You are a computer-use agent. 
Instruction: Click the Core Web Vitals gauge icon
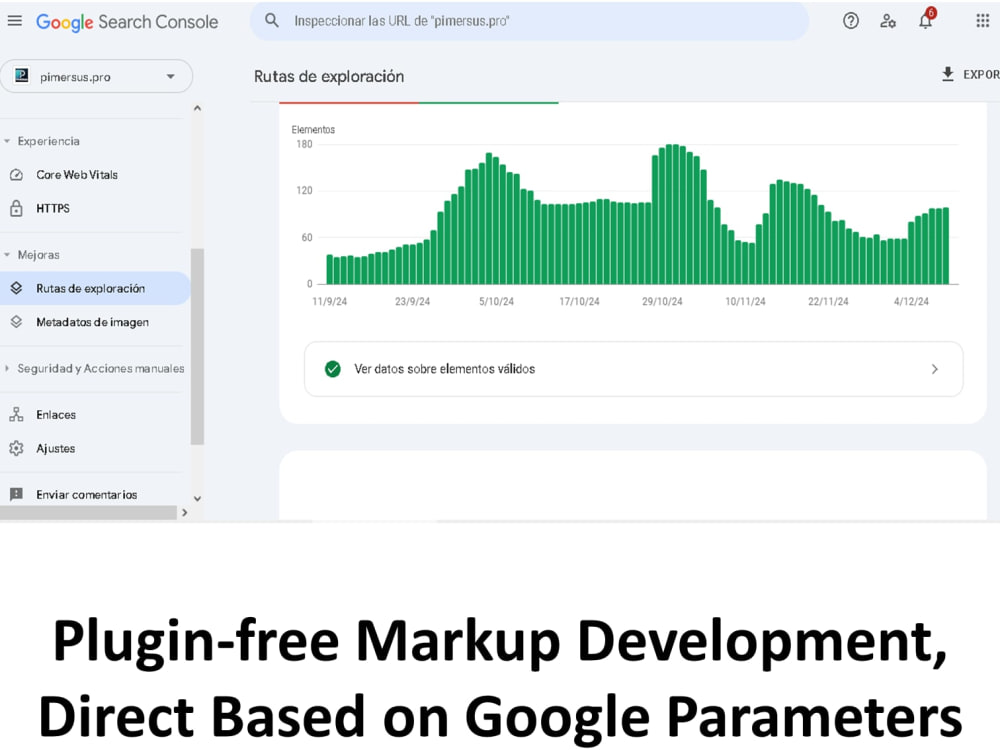pyautogui.click(x=17, y=175)
